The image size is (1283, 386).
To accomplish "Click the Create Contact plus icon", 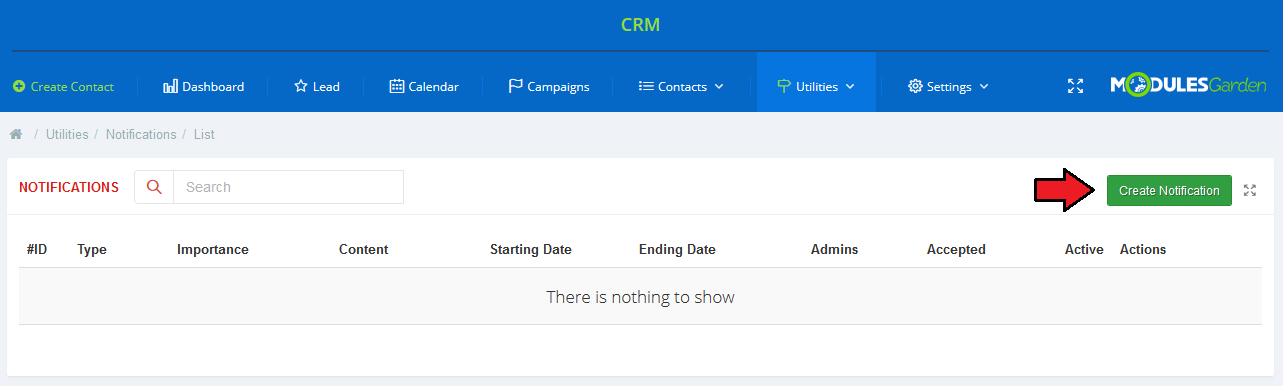I will click(x=19, y=87).
